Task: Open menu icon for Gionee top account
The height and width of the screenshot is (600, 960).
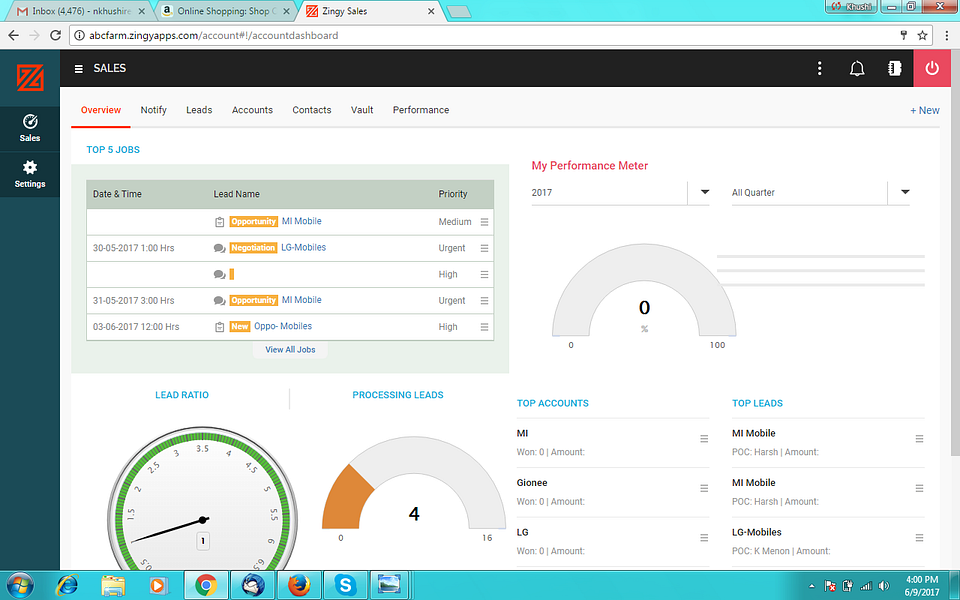Action: pos(704,488)
